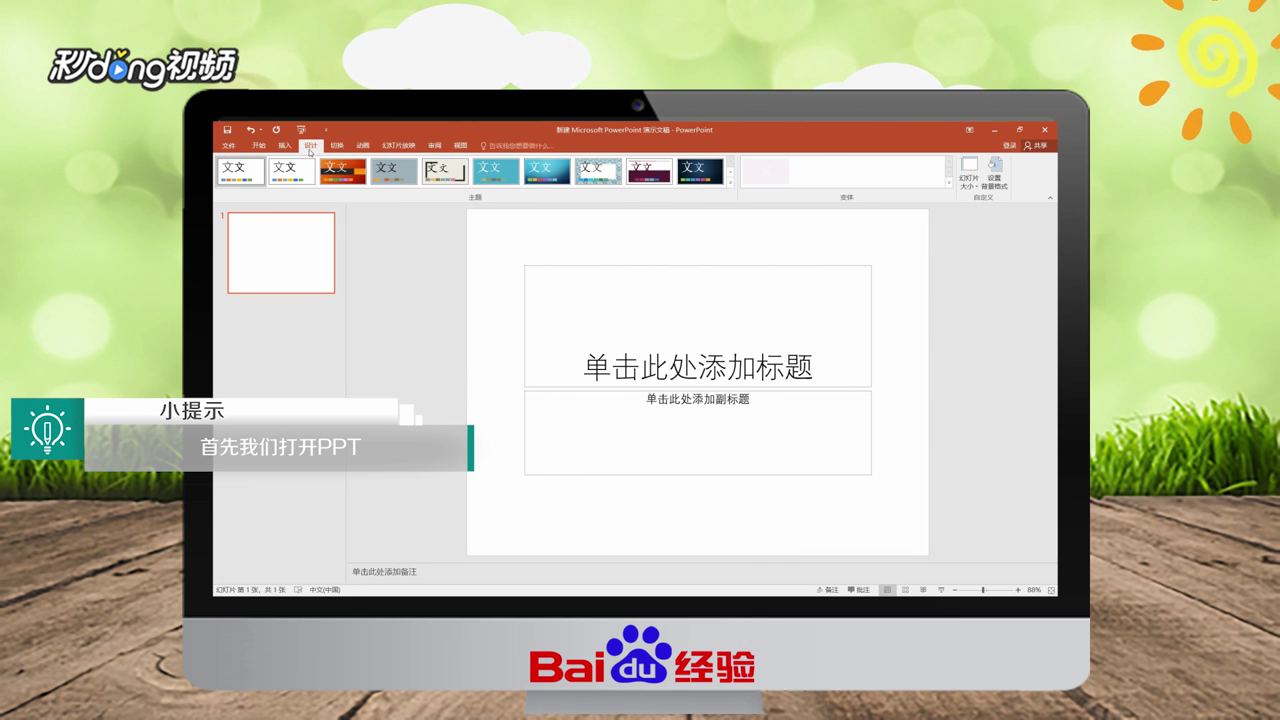Switch to Slide Sorter view icon
This screenshot has height=720, width=1280.
[x=905, y=590]
